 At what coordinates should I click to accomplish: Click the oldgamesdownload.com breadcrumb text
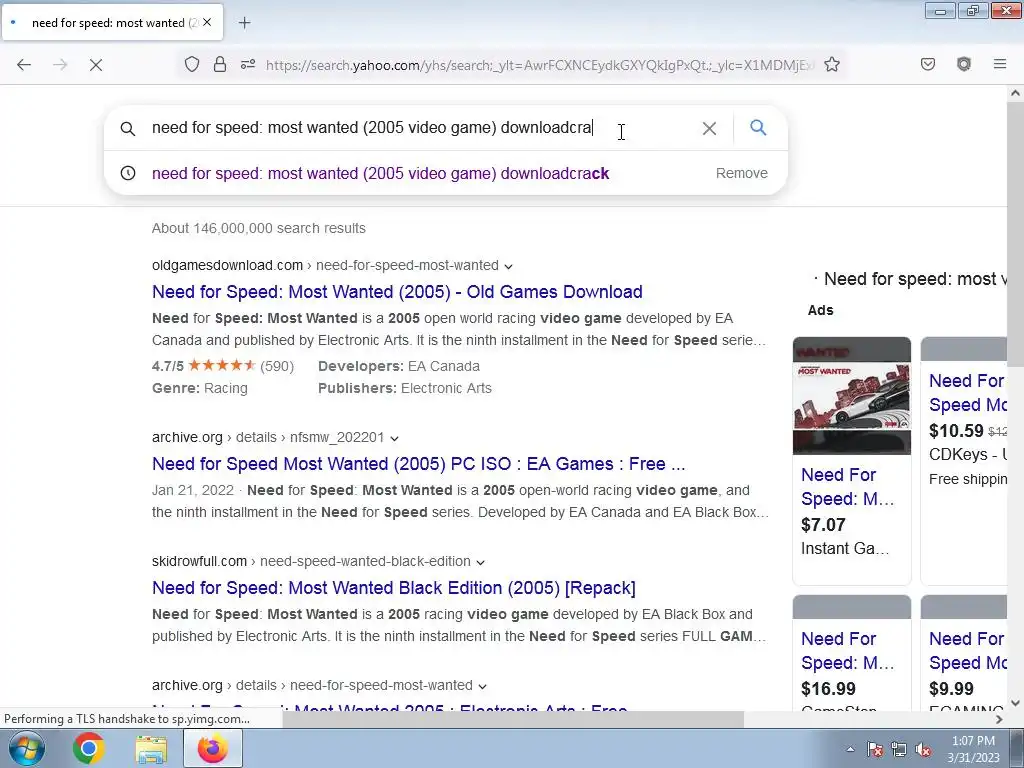tap(227, 265)
